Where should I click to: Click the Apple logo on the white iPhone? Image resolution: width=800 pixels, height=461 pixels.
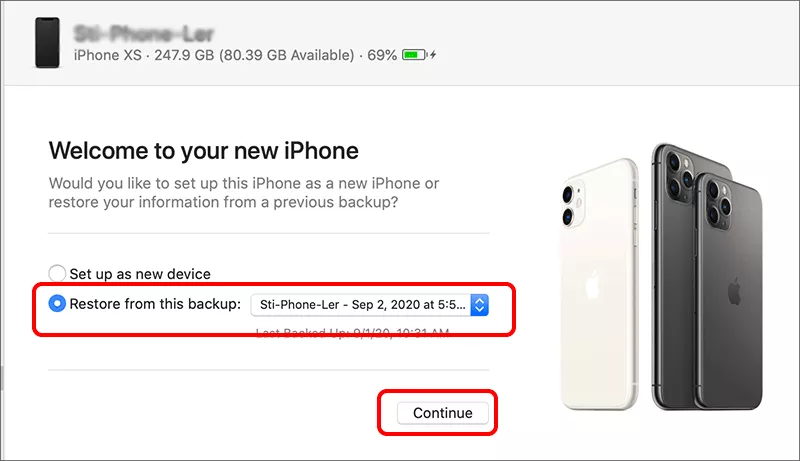[592, 285]
